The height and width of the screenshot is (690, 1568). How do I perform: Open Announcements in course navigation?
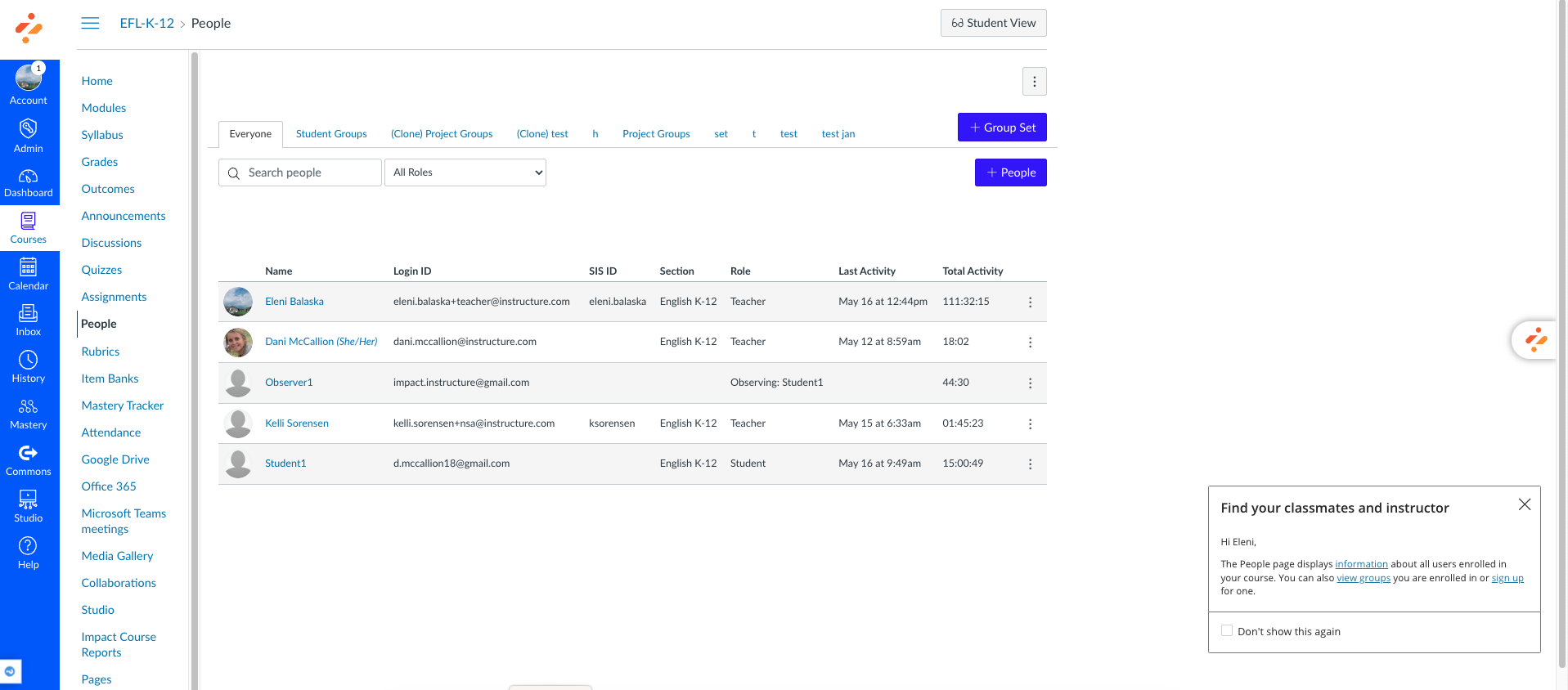coord(124,216)
